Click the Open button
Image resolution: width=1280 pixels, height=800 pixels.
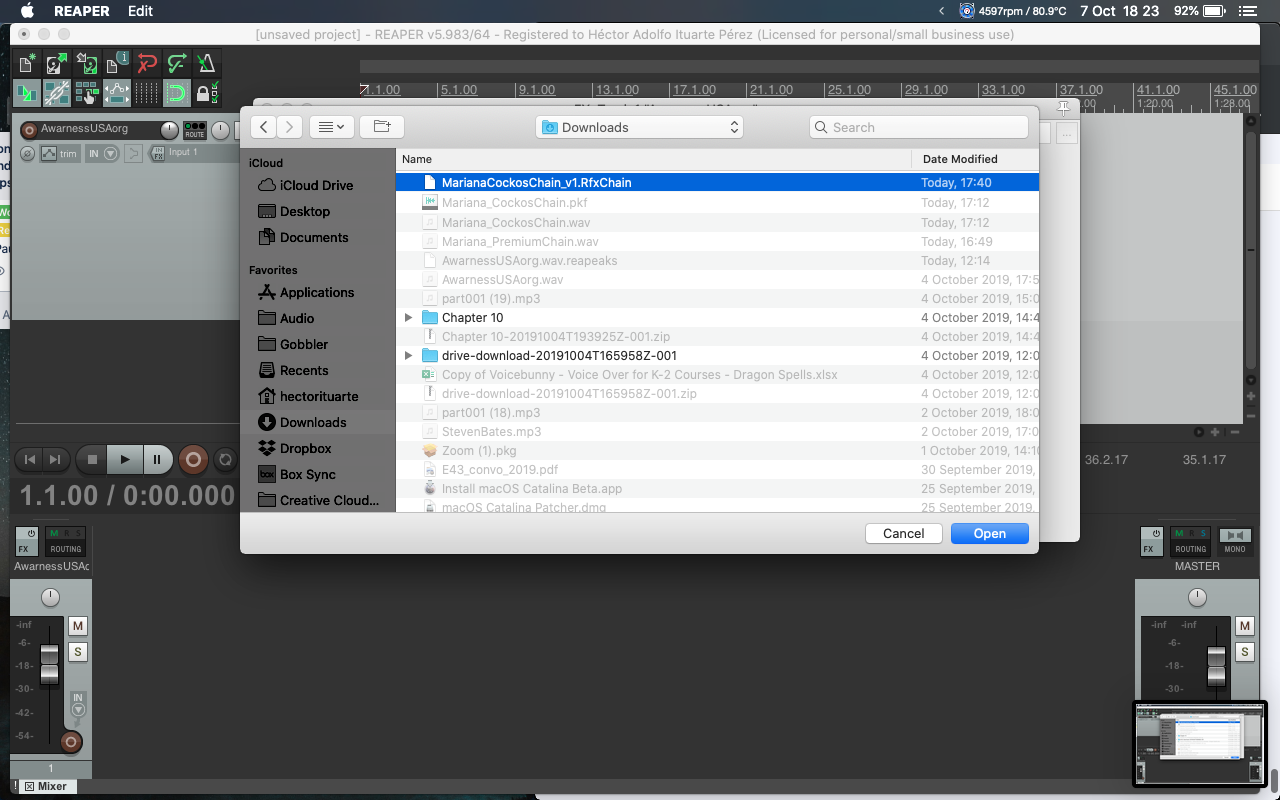point(989,533)
